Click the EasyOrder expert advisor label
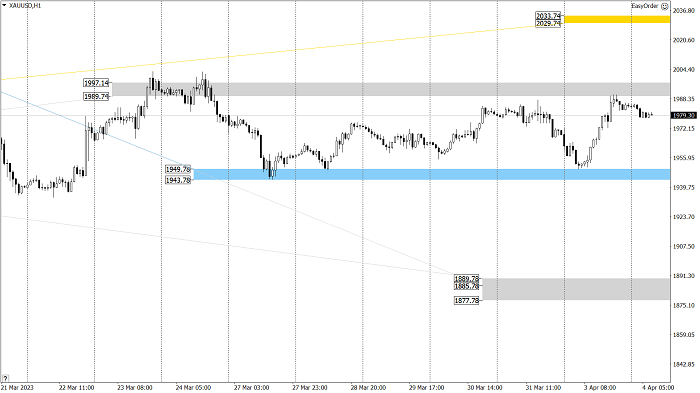 point(645,6)
